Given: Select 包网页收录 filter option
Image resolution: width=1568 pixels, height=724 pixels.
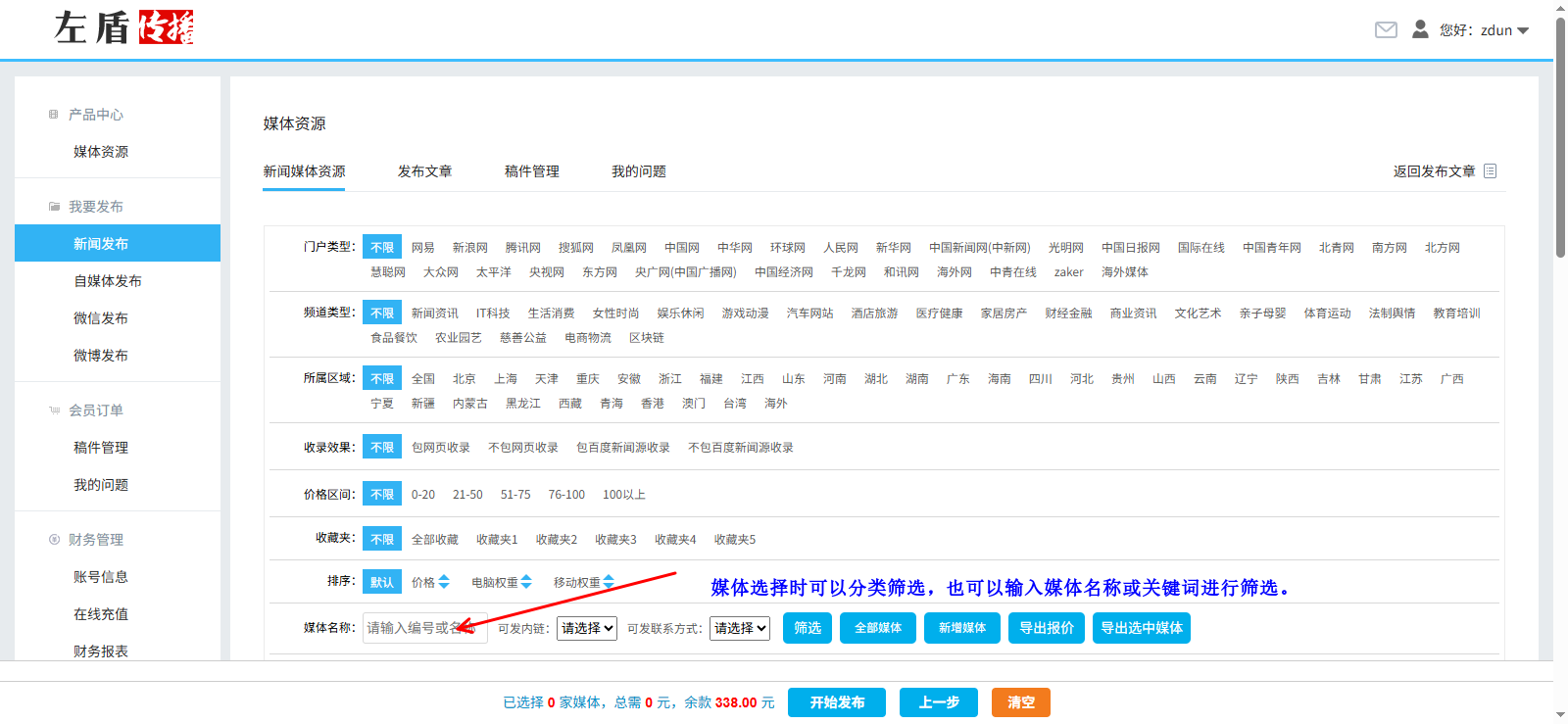Looking at the screenshot, I should click(440, 448).
